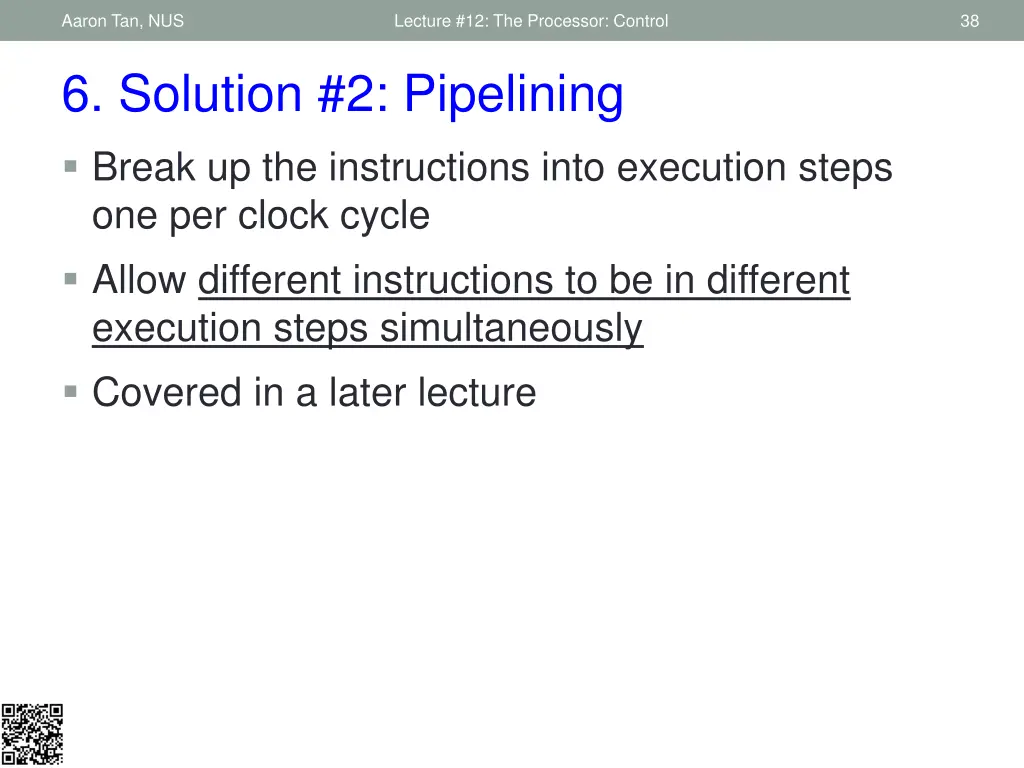The width and height of the screenshot is (1024, 768).
Task: Click the words 'clock cycle'
Action: [334, 216]
